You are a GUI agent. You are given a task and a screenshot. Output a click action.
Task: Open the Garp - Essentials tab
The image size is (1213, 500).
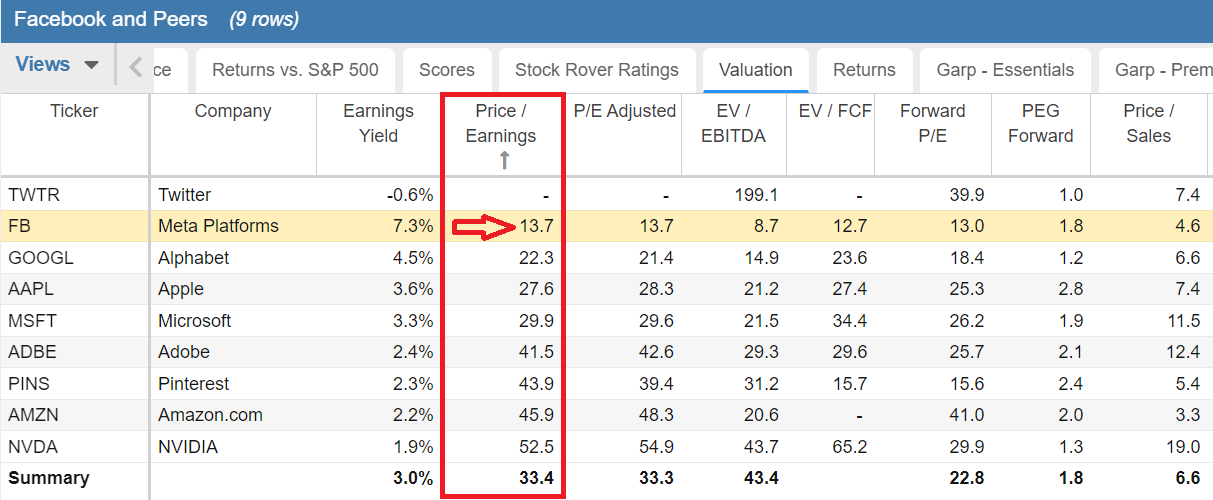1005,70
